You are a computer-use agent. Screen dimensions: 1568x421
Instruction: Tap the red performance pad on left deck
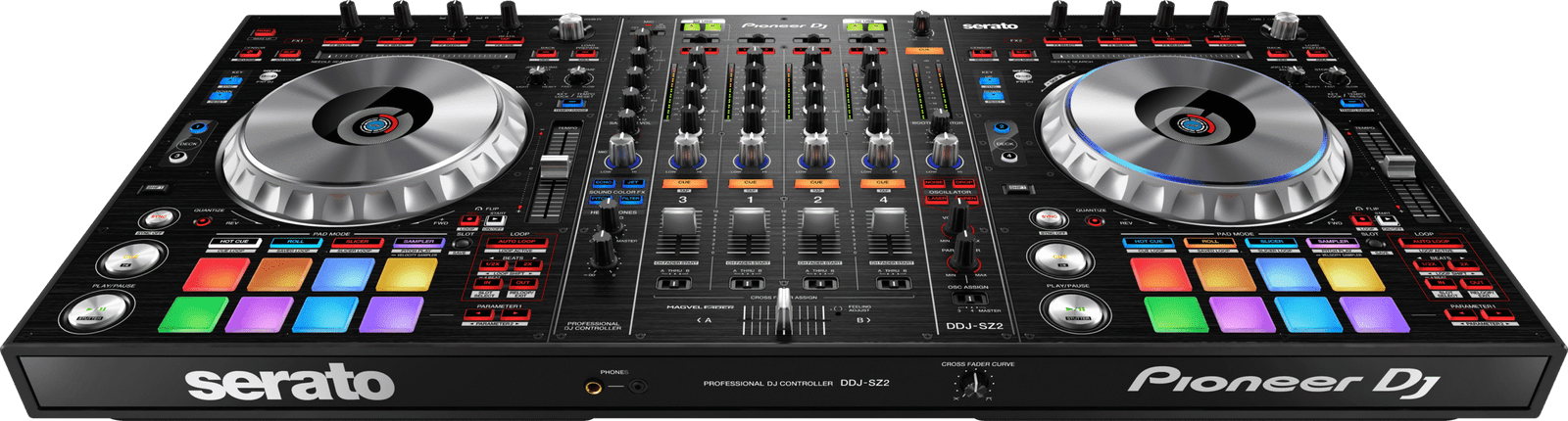217,274
